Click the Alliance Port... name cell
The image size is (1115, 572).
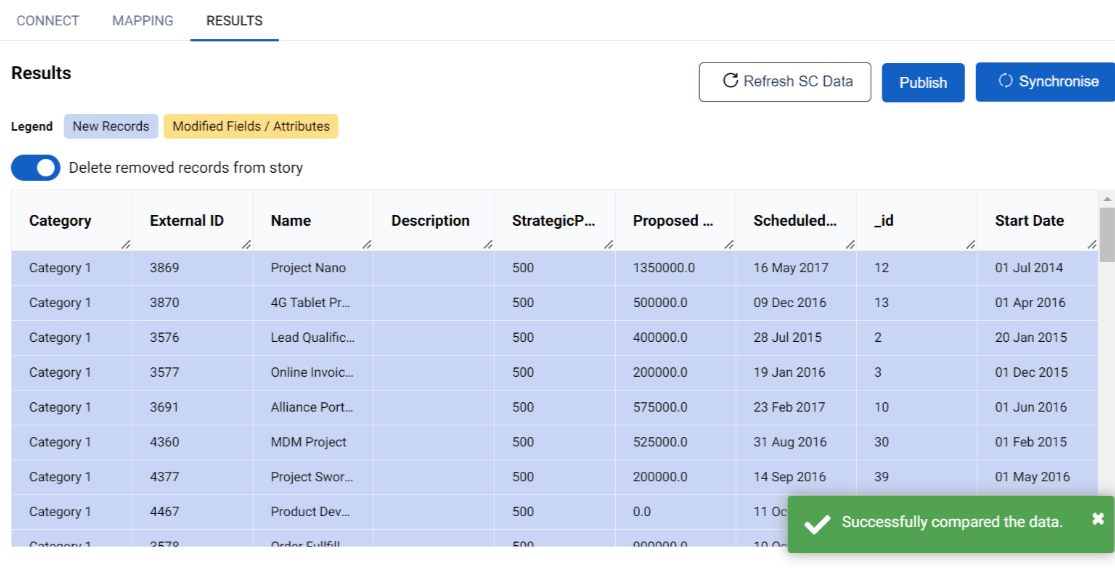click(314, 408)
